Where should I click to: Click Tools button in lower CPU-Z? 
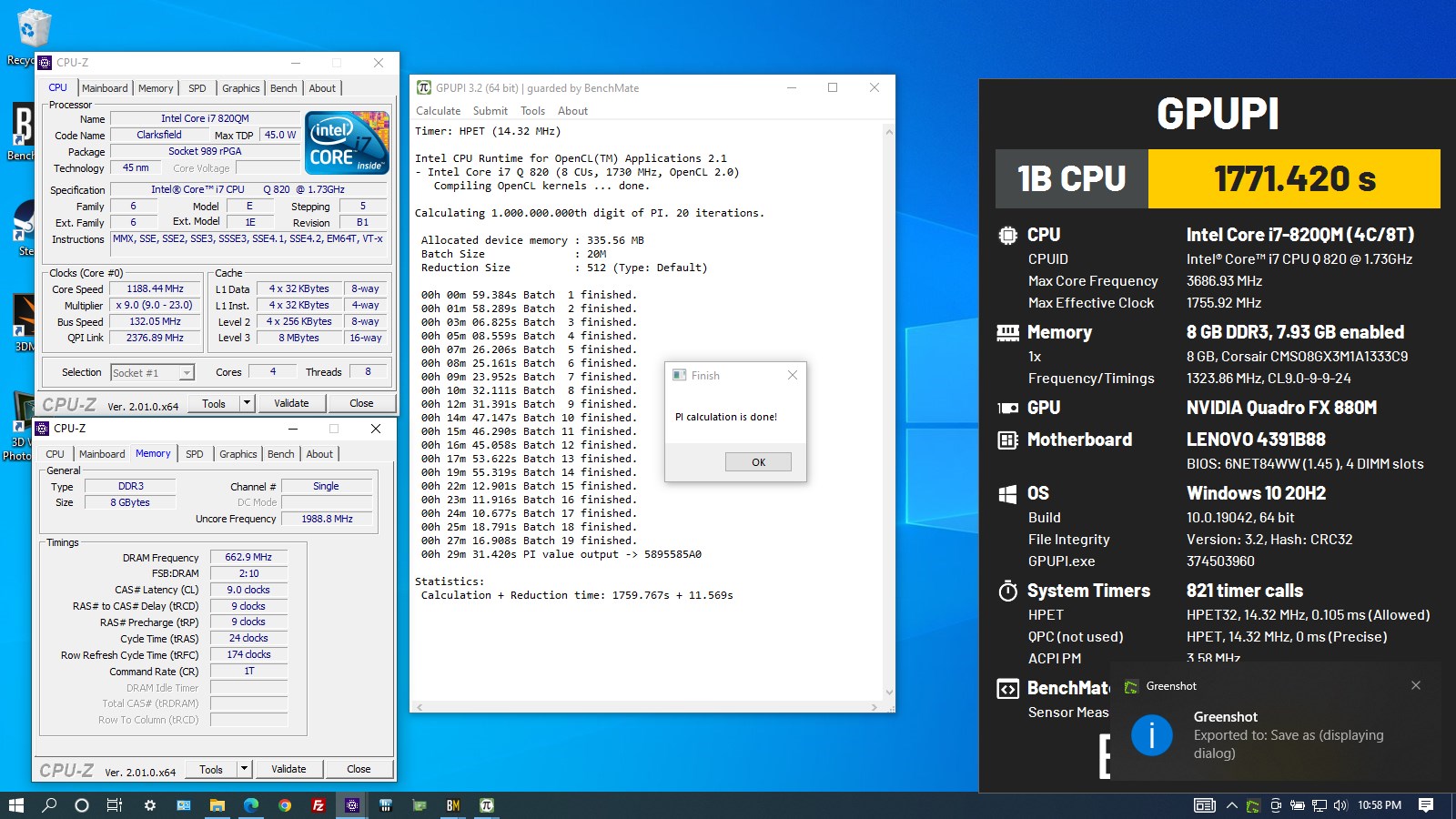(x=211, y=769)
